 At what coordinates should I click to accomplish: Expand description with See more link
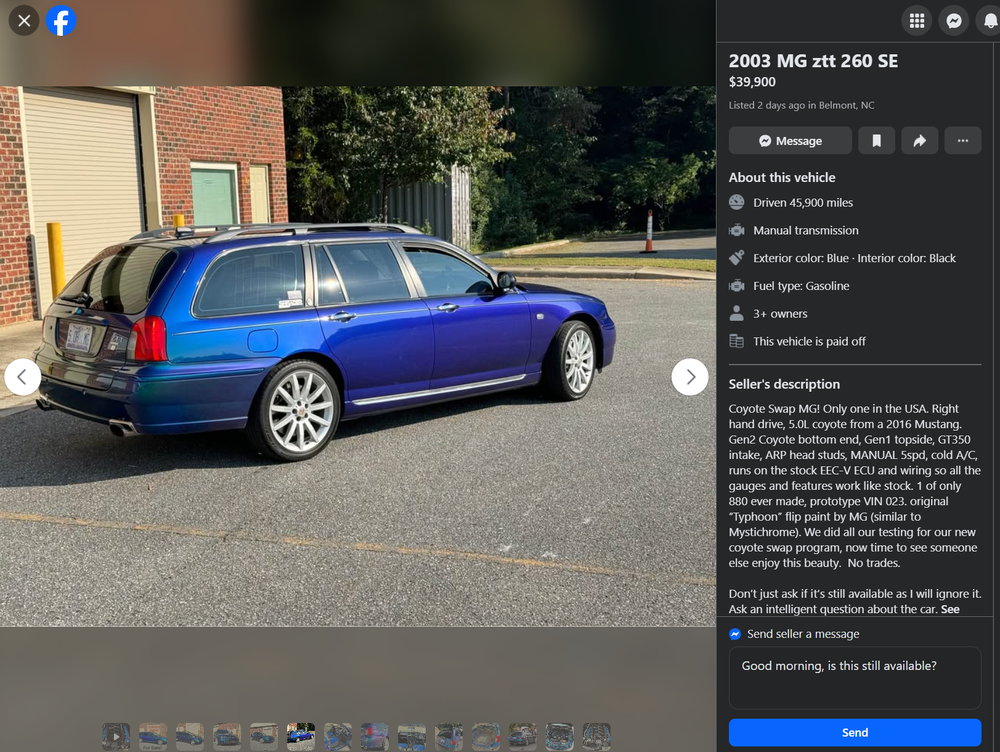pos(950,609)
